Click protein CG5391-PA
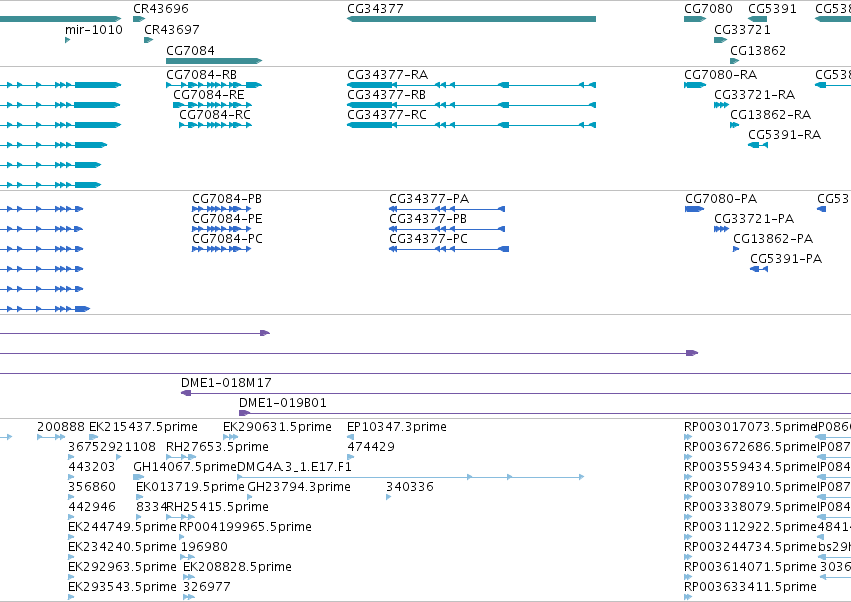 tap(759, 269)
